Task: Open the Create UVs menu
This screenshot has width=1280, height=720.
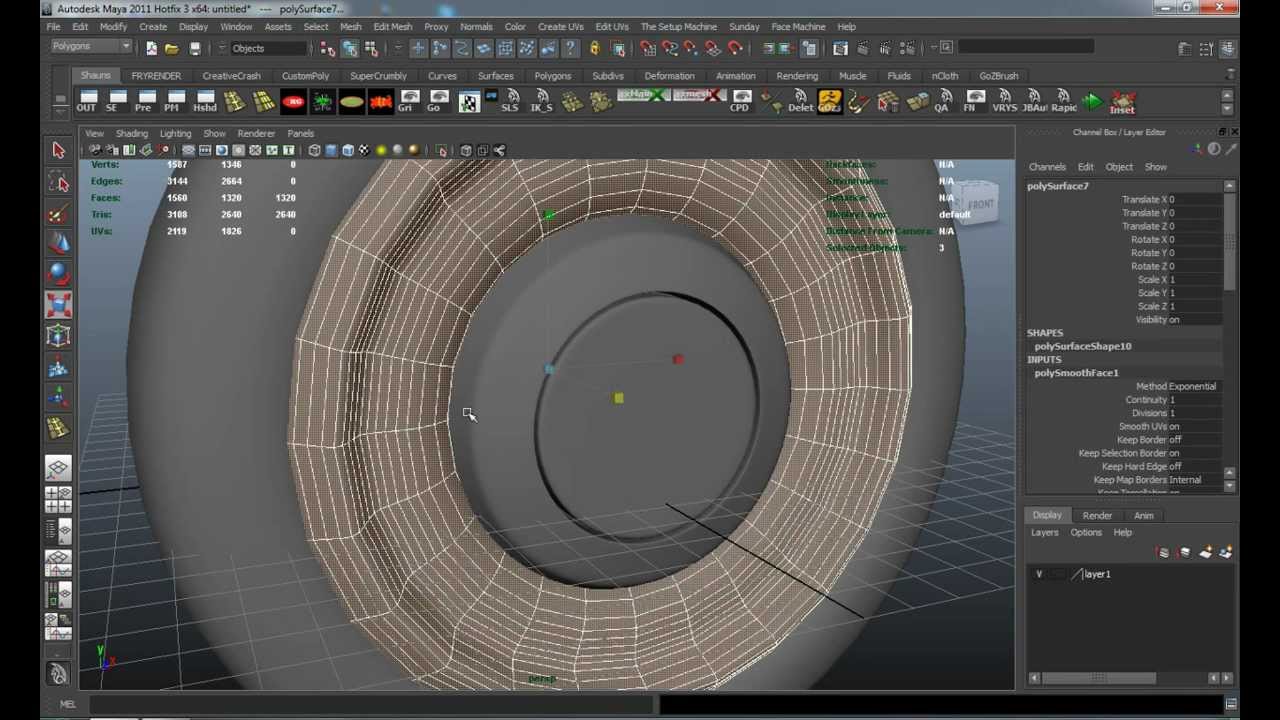Action: [x=560, y=27]
